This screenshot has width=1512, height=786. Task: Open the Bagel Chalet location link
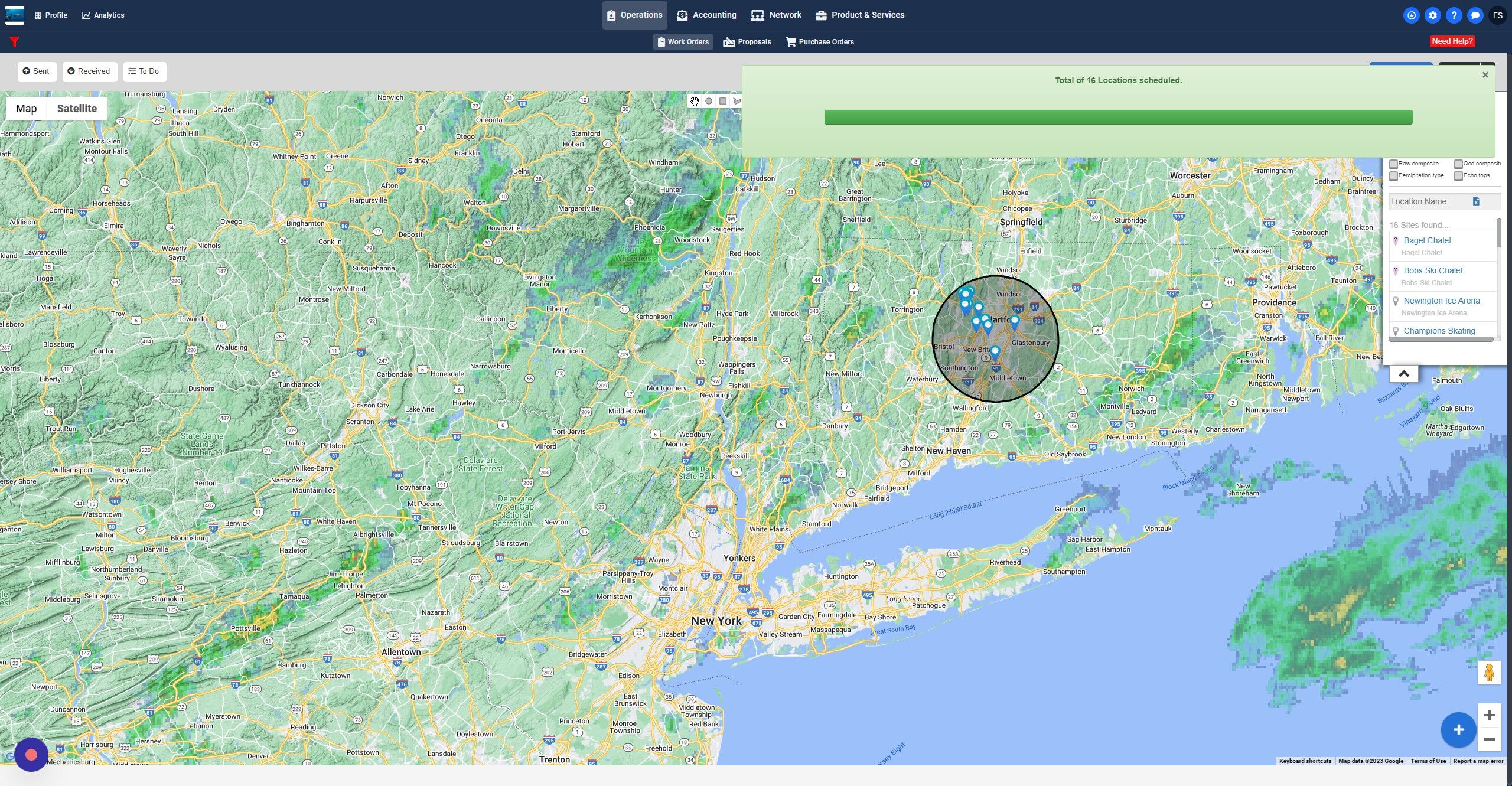pyautogui.click(x=1427, y=240)
